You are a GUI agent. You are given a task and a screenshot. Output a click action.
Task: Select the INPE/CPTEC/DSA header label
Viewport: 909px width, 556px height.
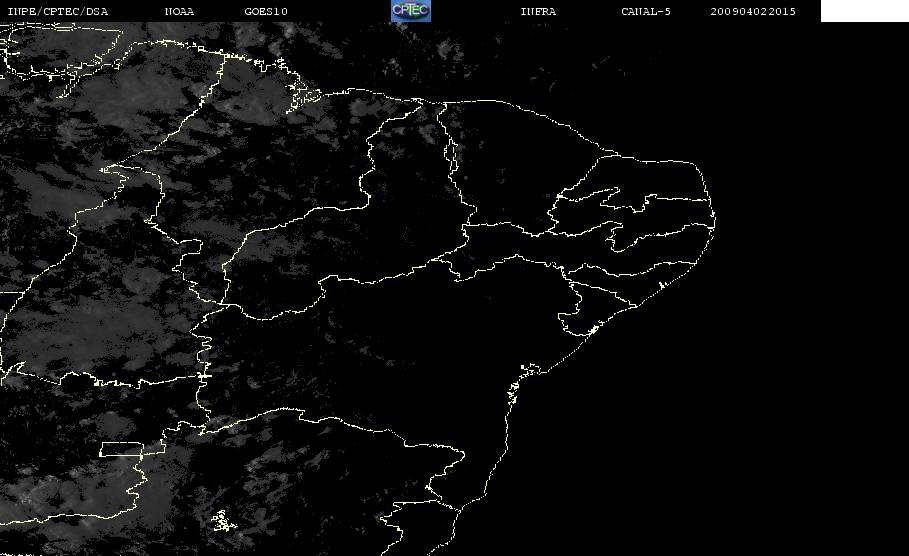coord(57,11)
